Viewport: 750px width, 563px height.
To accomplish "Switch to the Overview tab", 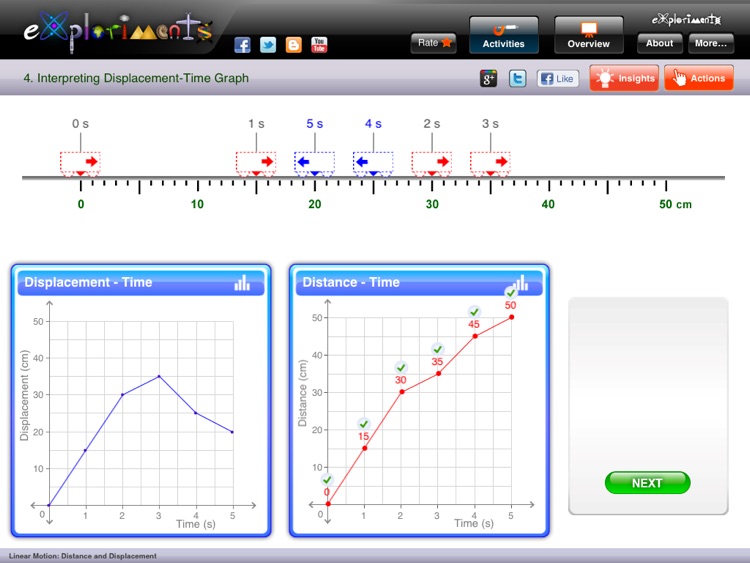I will click(589, 35).
